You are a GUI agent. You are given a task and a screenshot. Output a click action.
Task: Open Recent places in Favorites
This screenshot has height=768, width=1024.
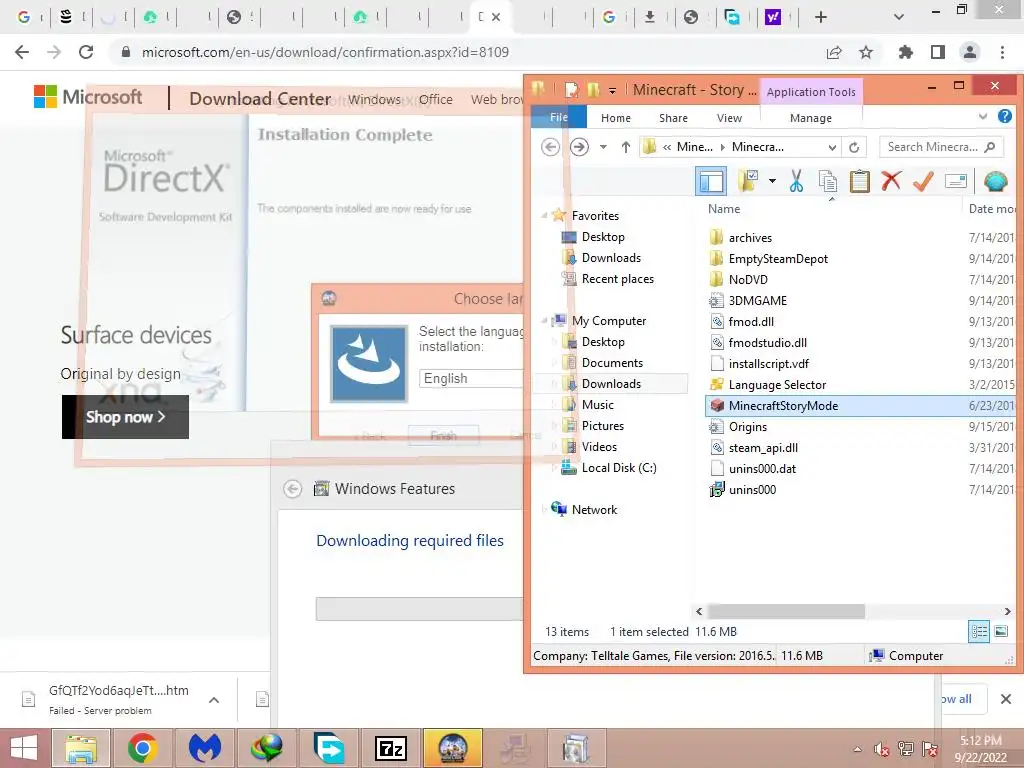pyautogui.click(x=617, y=279)
